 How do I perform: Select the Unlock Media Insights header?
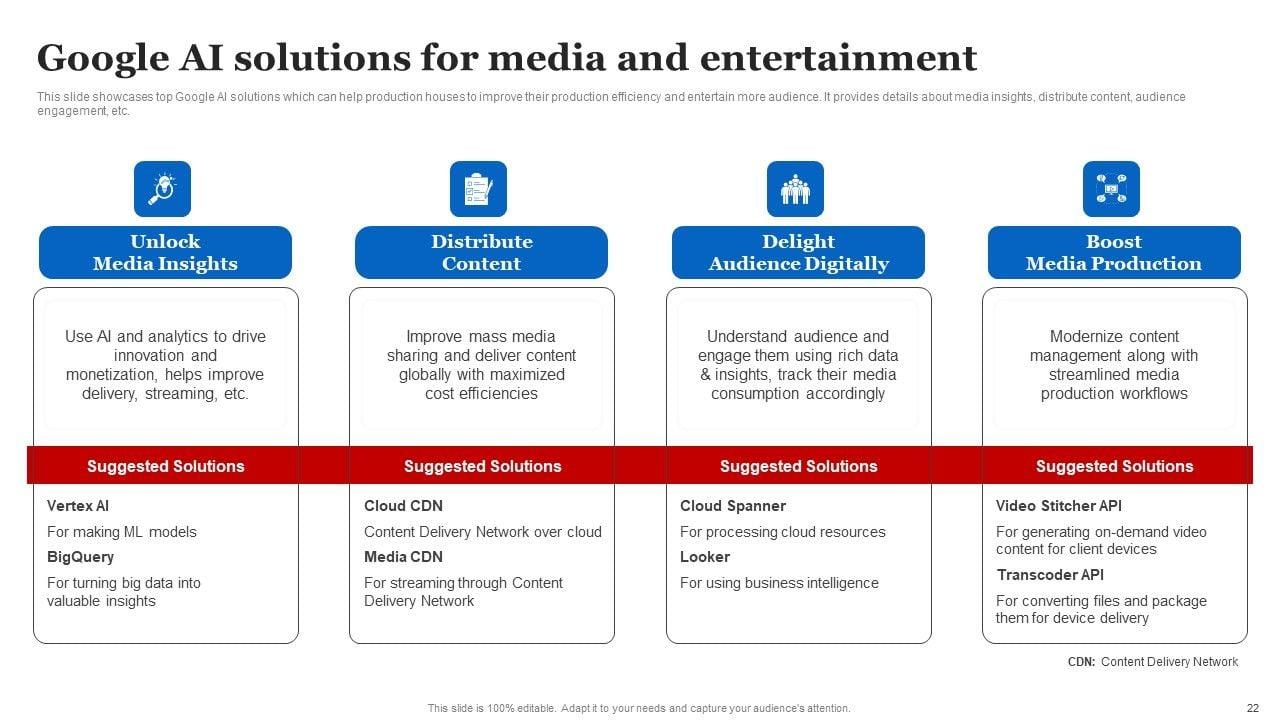point(165,253)
